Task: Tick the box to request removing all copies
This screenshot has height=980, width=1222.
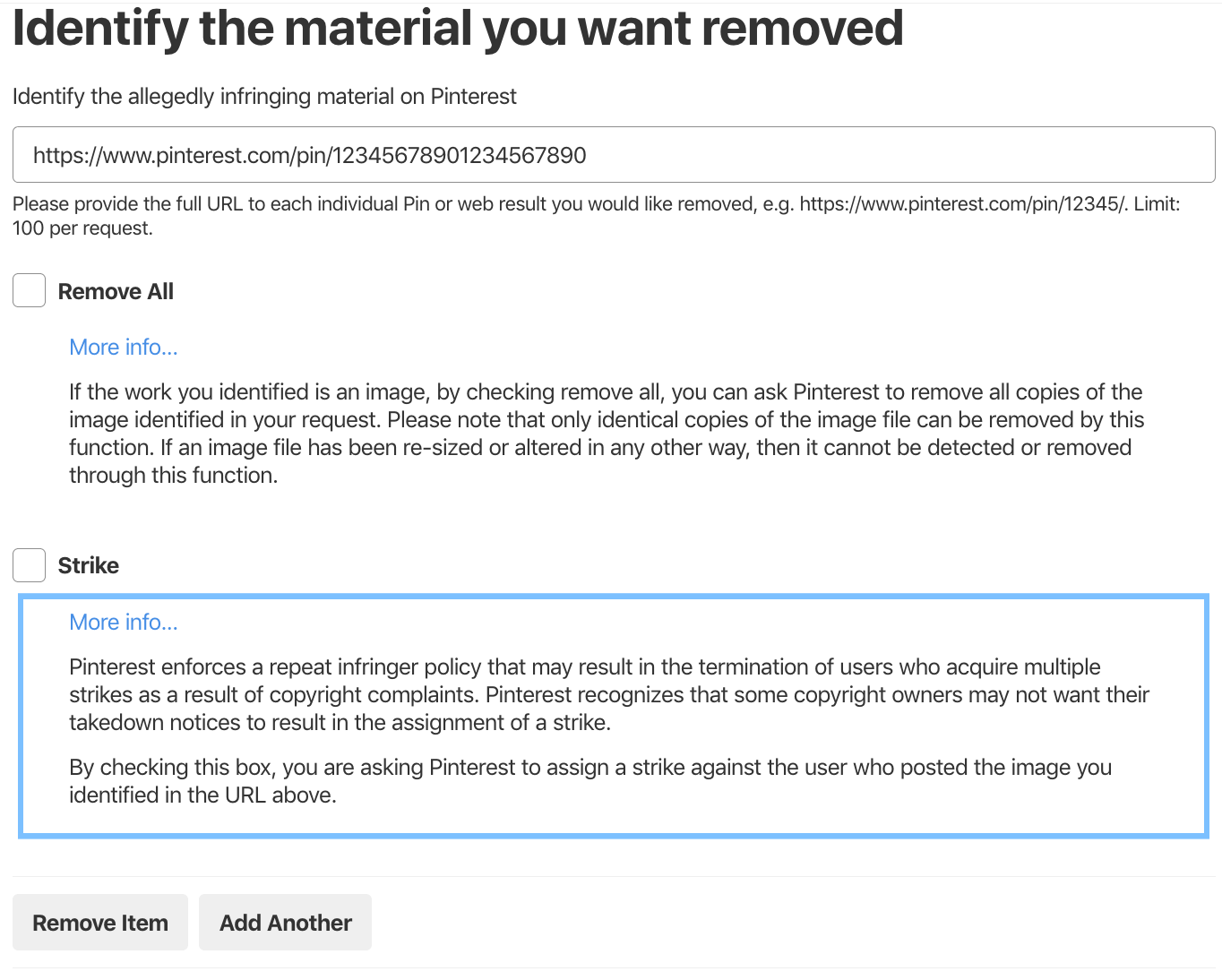Action: 28,289
